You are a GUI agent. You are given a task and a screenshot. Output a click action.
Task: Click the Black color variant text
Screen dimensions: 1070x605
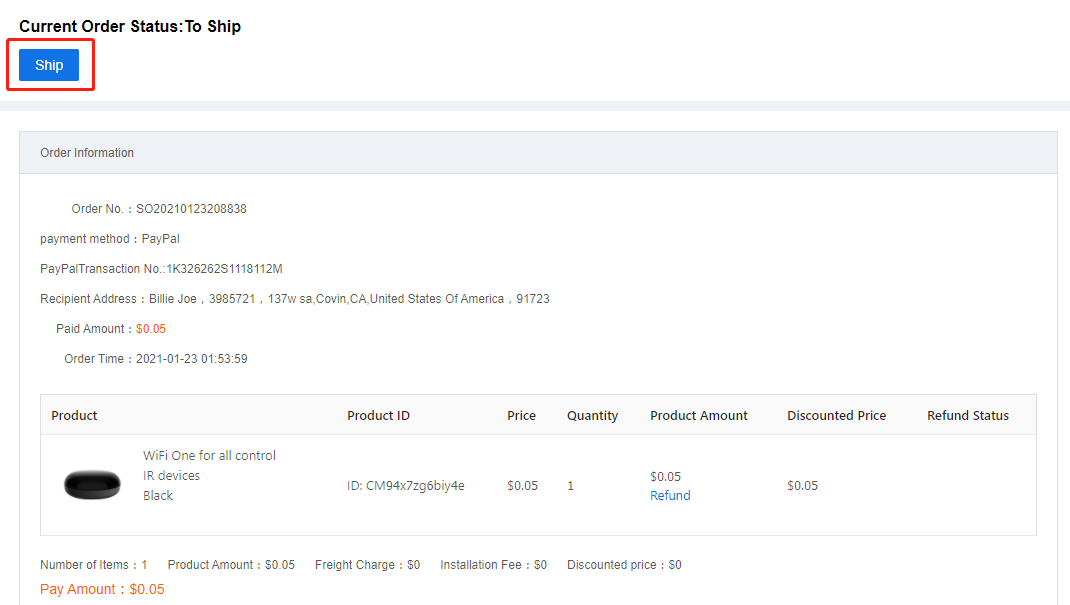tap(158, 496)
